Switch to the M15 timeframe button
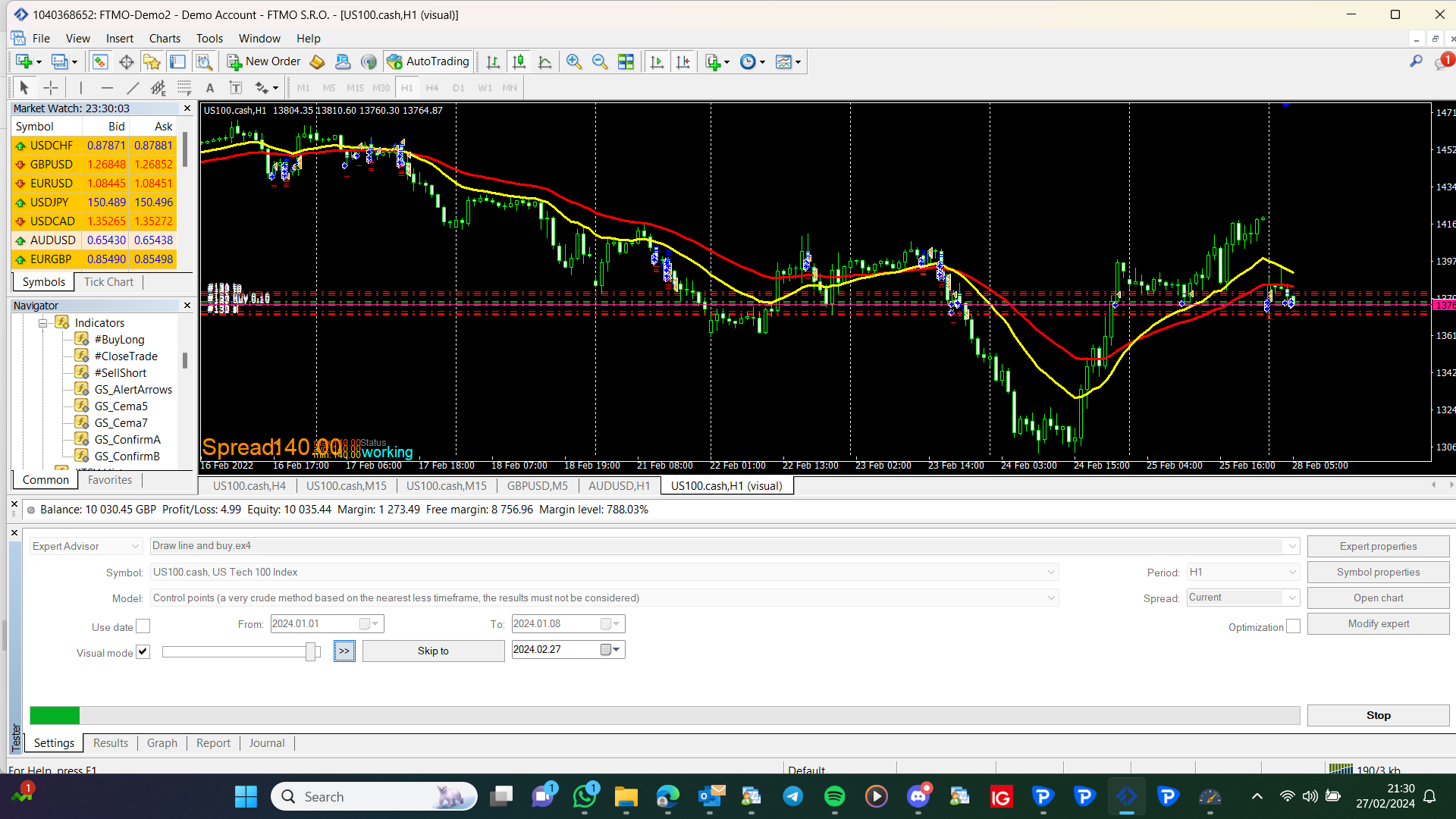Screen dimensions: 1456x819 click(x=355, y=88)
